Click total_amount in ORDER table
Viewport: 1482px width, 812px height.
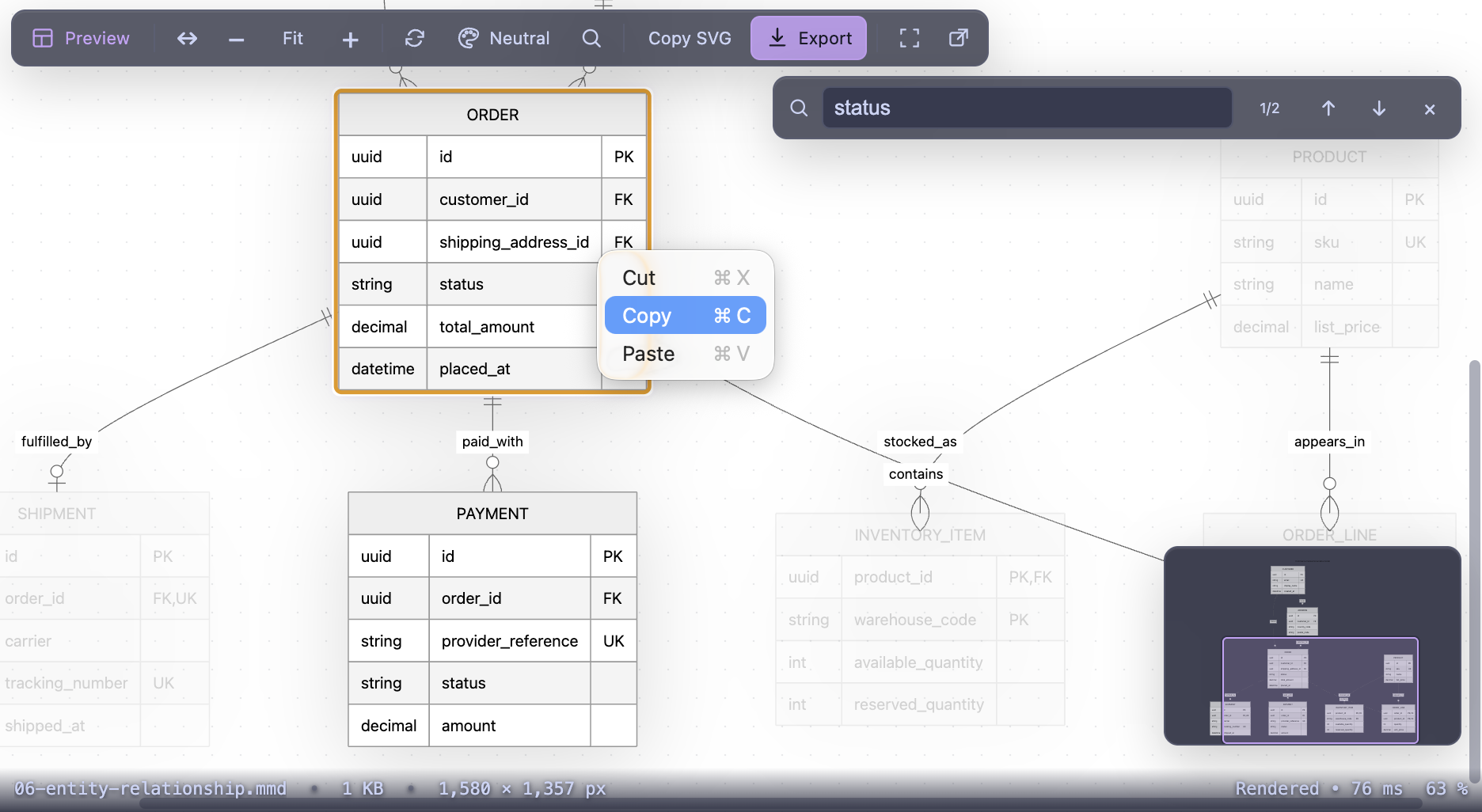pos(487,327)
